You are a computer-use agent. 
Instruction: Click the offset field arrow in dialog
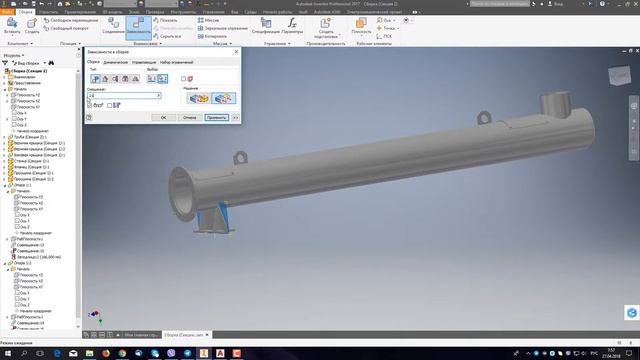pos(158,96)
